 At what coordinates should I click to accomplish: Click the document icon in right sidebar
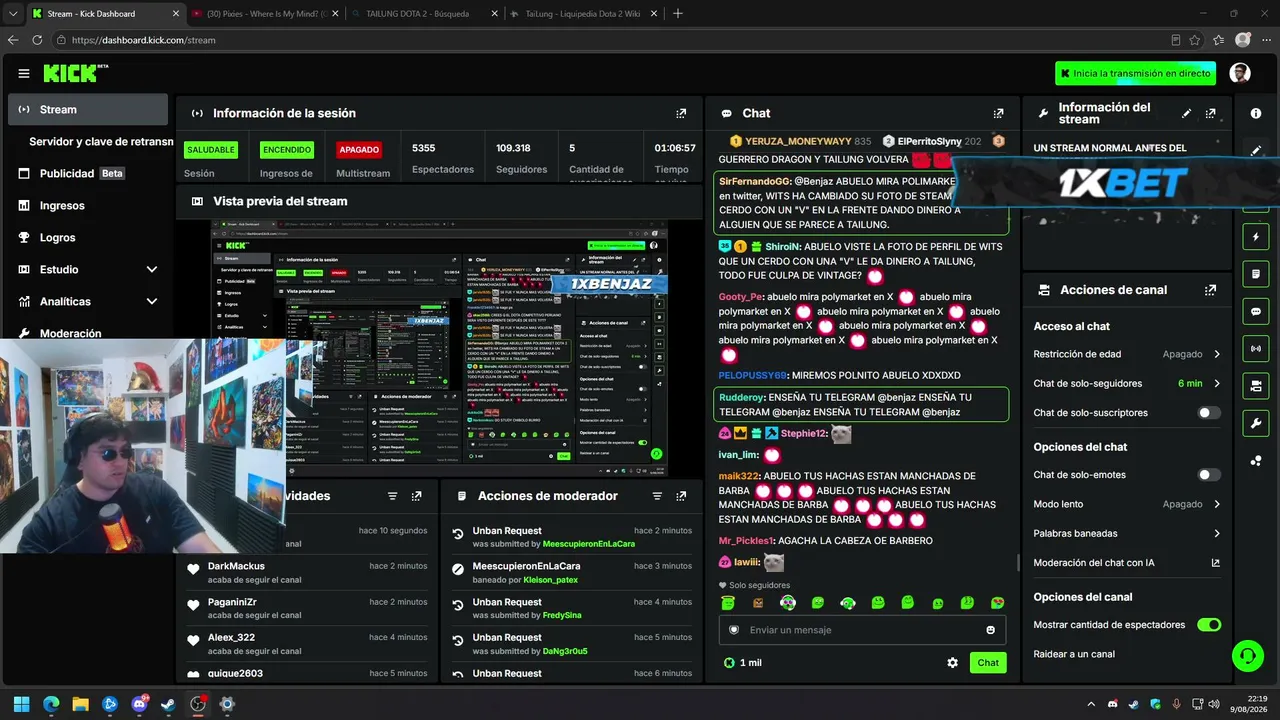pyautogui.click(x=1256, y=274)
